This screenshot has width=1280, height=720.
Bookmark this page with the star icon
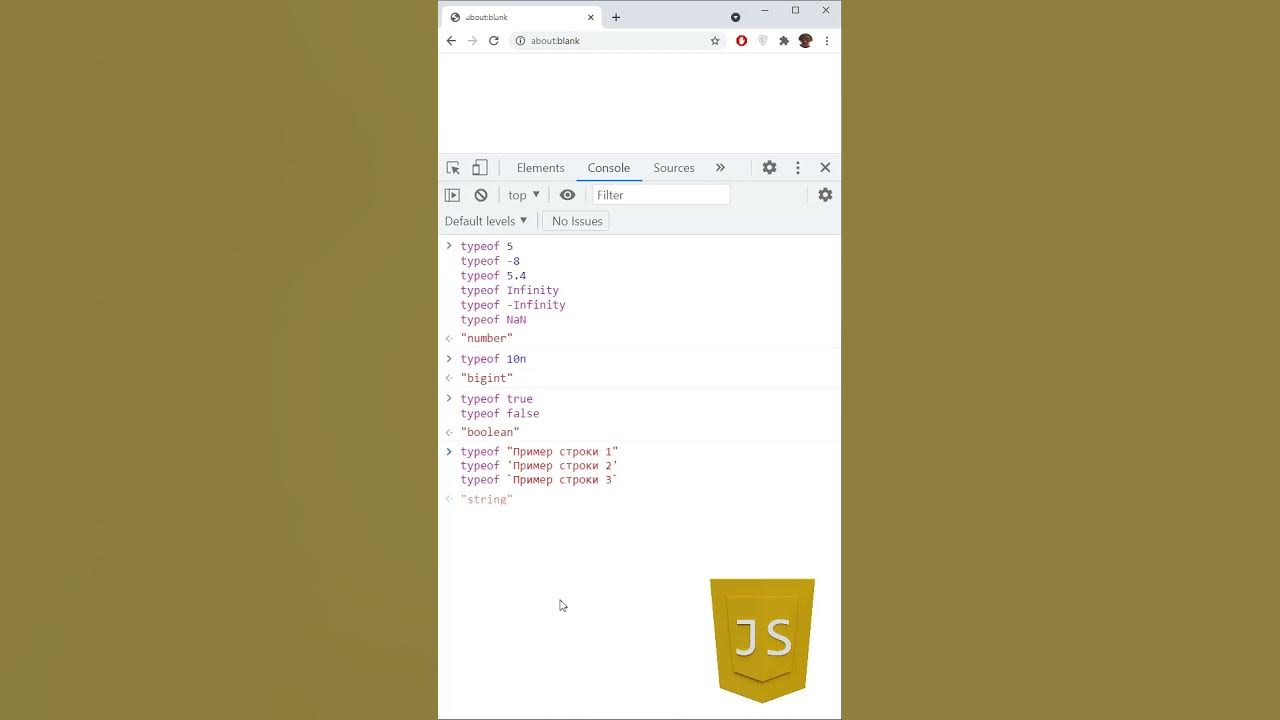[715, 41]
